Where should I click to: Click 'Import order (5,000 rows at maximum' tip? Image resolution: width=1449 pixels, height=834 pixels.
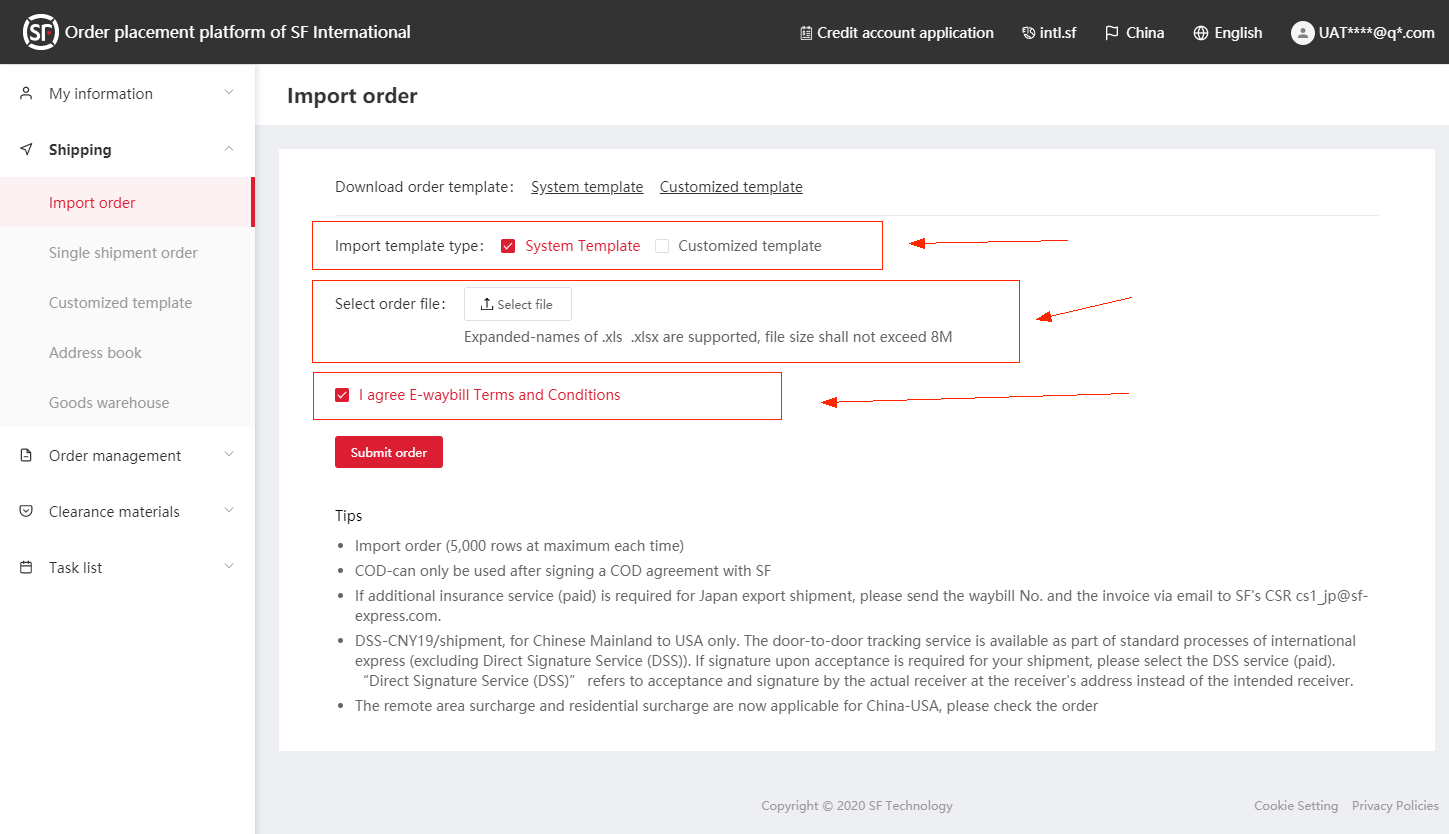pos(519,546)
